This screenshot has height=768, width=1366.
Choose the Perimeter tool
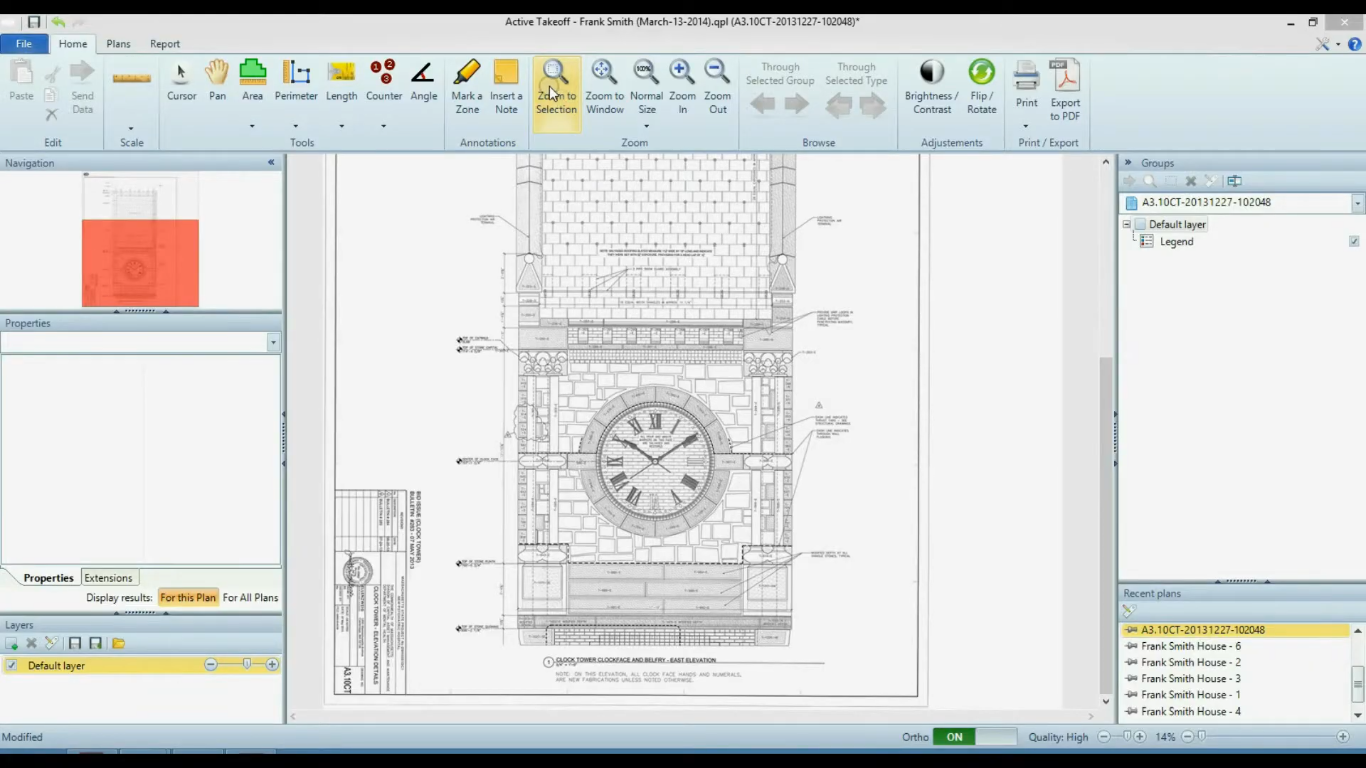[x=296, y=82]
